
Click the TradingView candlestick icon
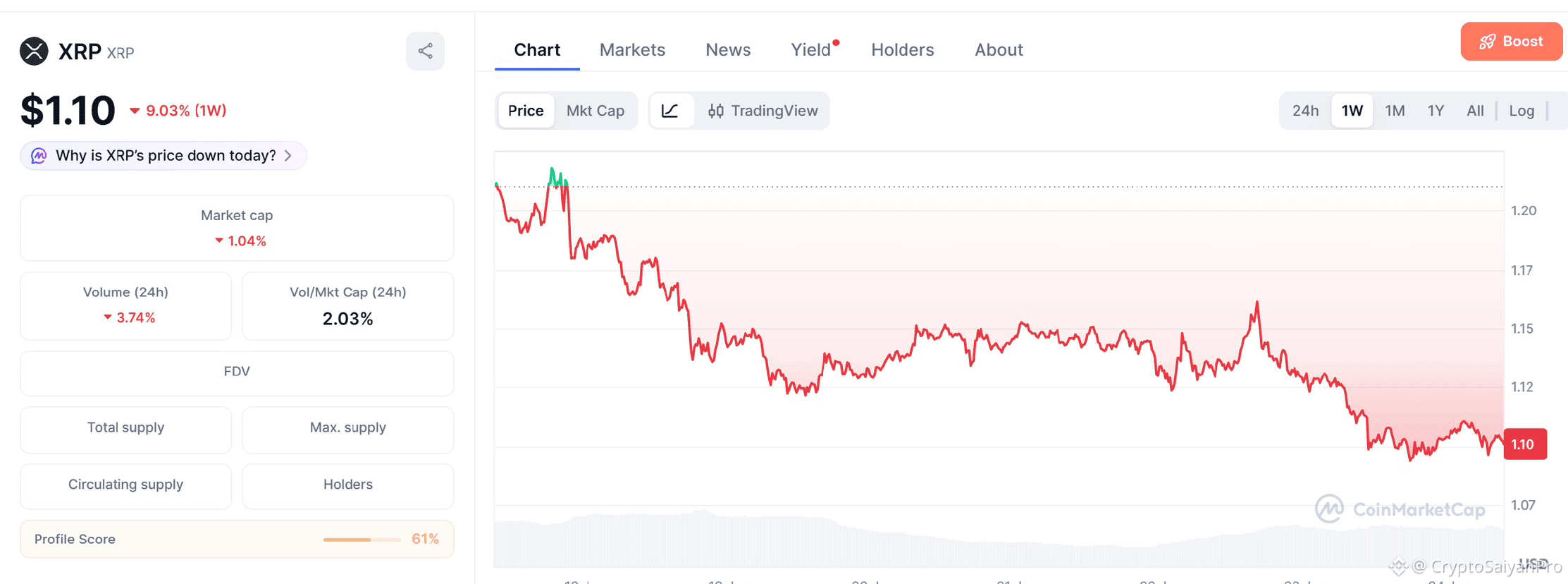click(x=716, y=111)
